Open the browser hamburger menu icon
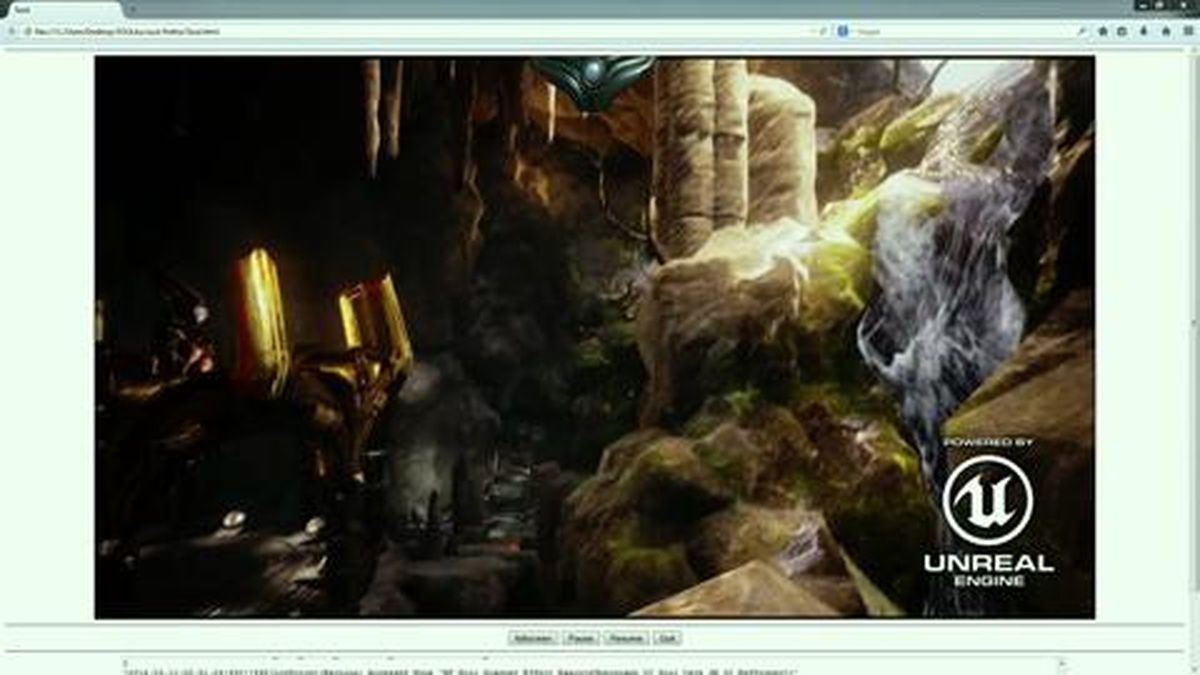Screen dimensions: 1200x675 click(x=1187, y=31)
